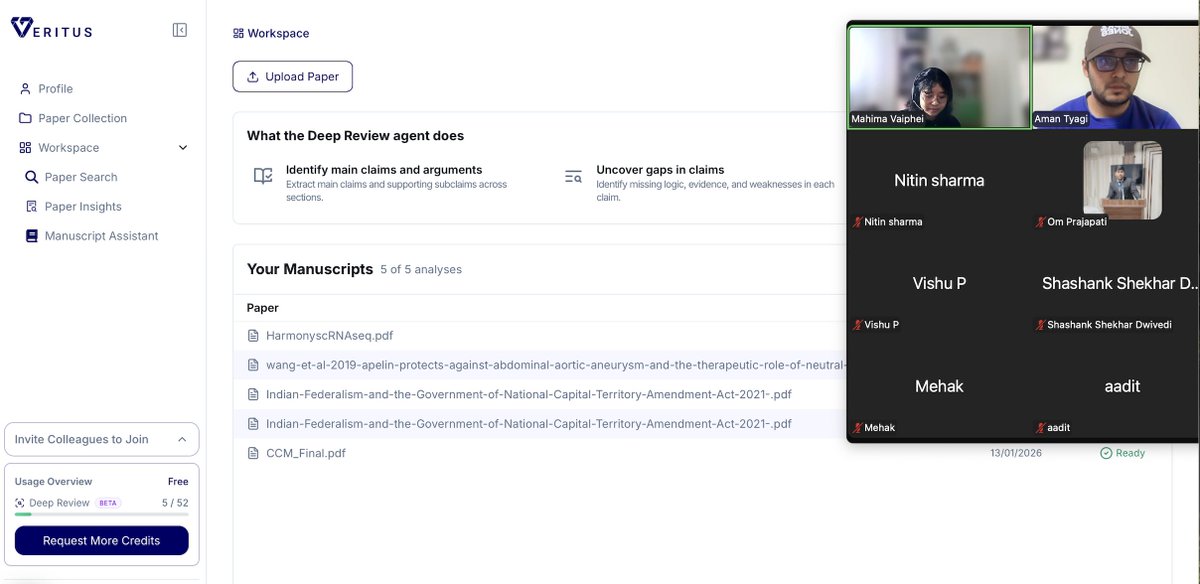Click the Mehak participant tile name
The height and width of the screenshot is (584, 1200).
click(x=939, y=386)
